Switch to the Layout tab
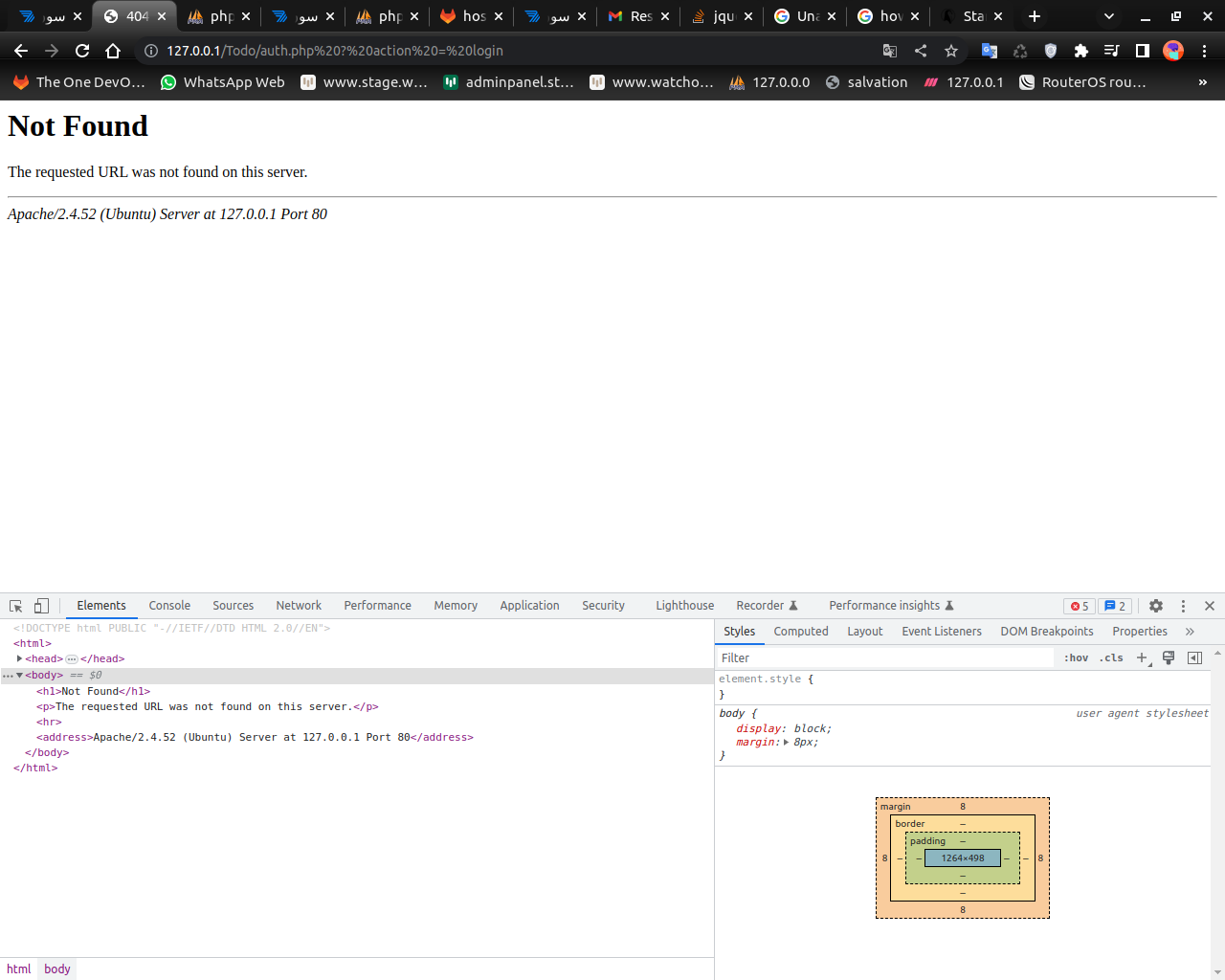This screenshot has height=980, width=1225. point(865,632)
